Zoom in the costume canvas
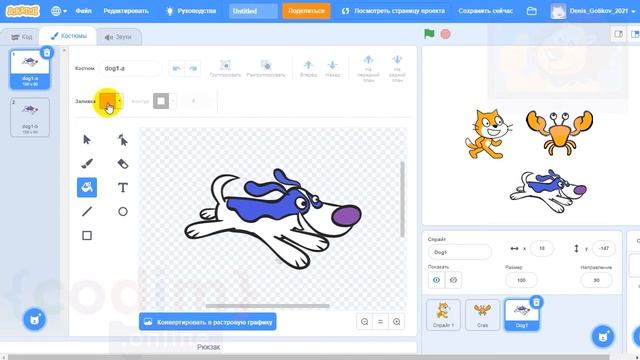The width and height of the screenshot is (640, 360). [x=396, y=322]
